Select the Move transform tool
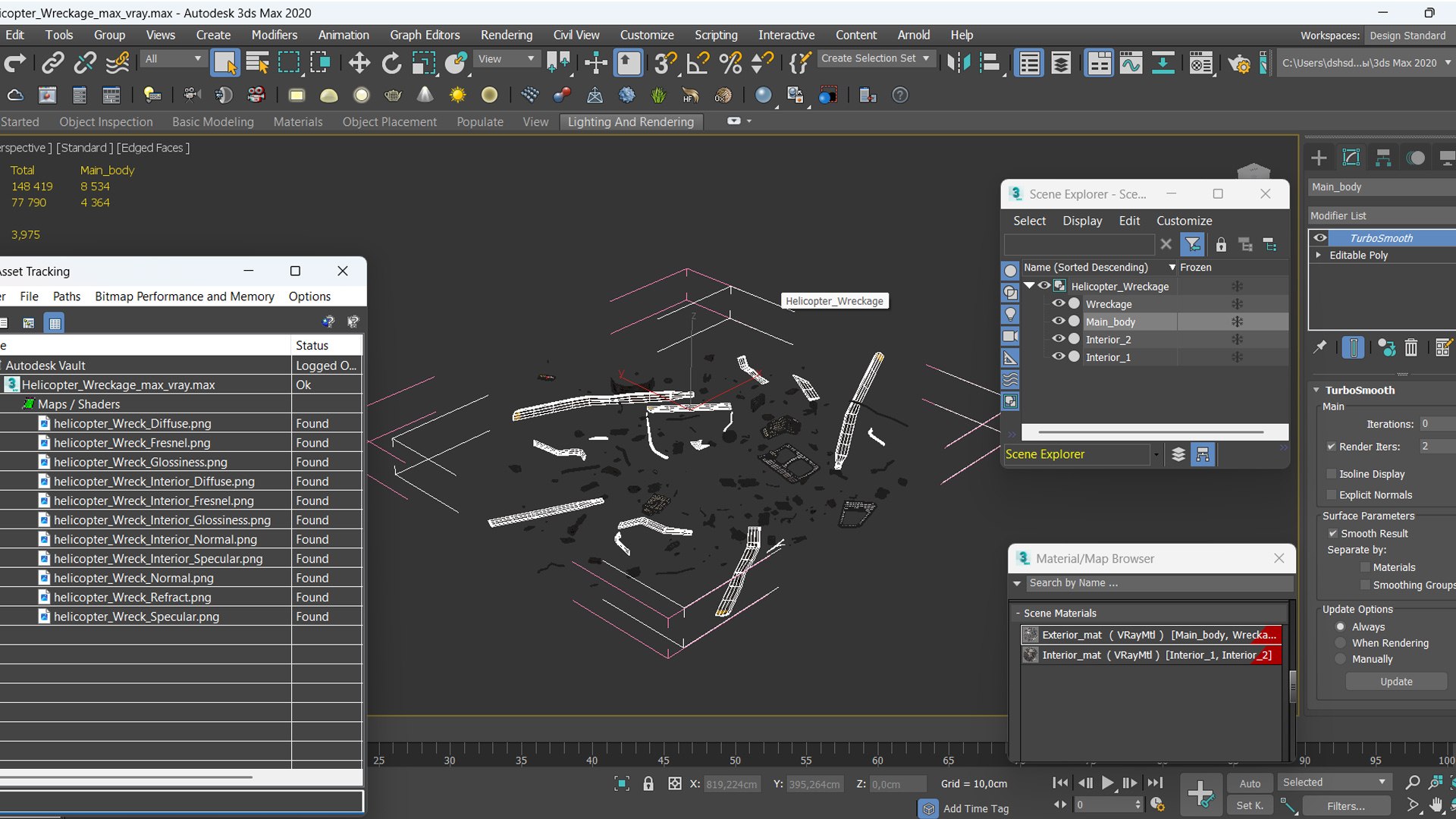1456x819 pixels. click(x=359, y=63)
